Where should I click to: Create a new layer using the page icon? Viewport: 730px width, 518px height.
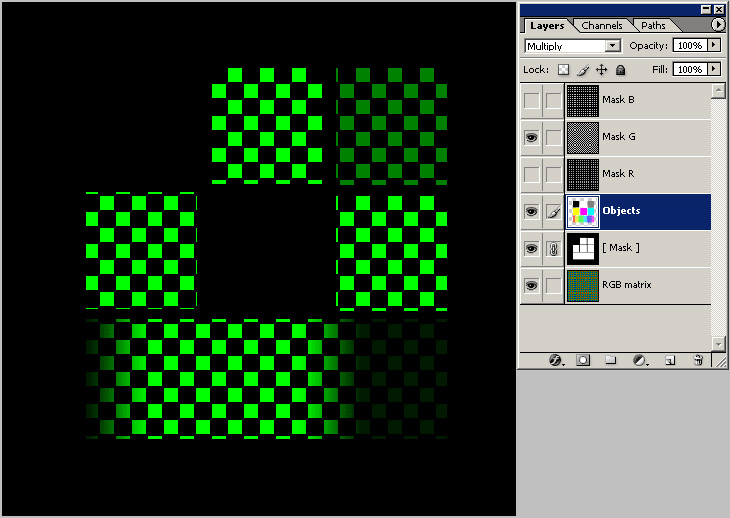(670, 360)
